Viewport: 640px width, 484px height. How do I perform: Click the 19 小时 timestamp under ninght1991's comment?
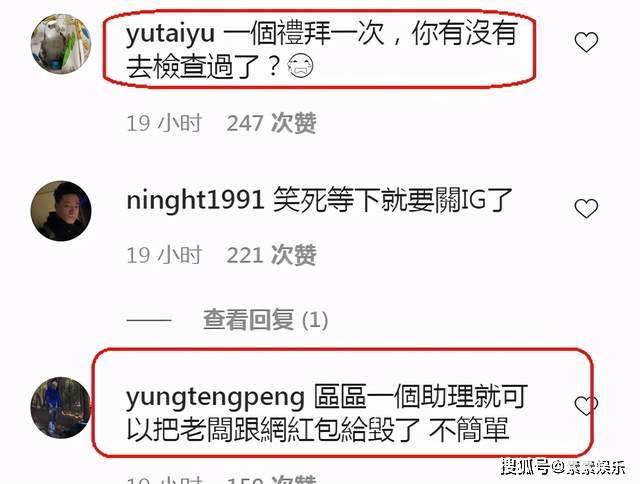point(164,255)
